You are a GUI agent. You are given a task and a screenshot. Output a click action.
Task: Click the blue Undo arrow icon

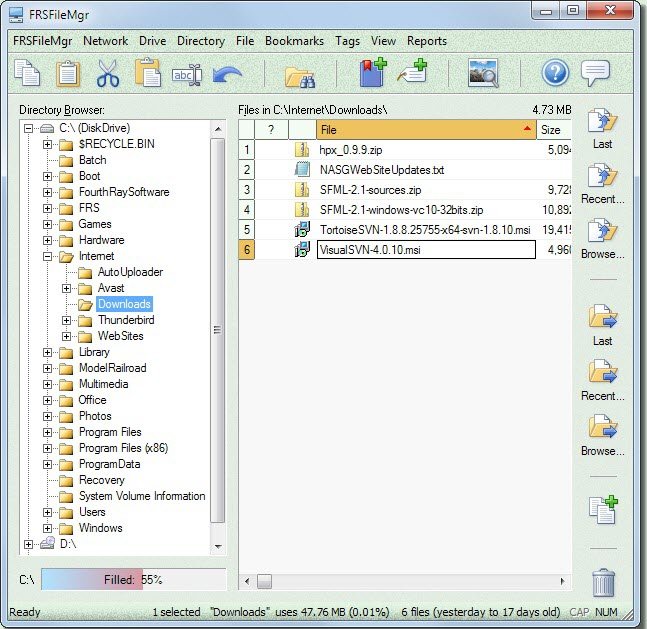[x=227, y=75]
